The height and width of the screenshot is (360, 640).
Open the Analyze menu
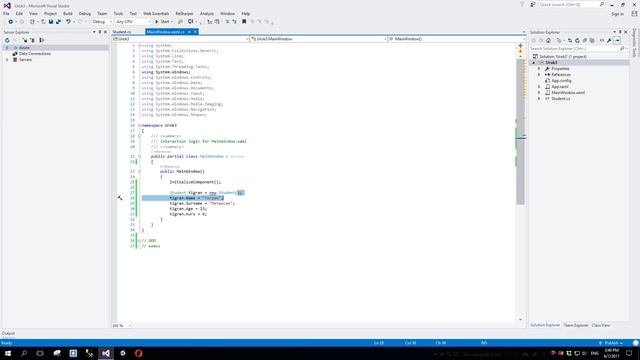(x=207, y=13)
